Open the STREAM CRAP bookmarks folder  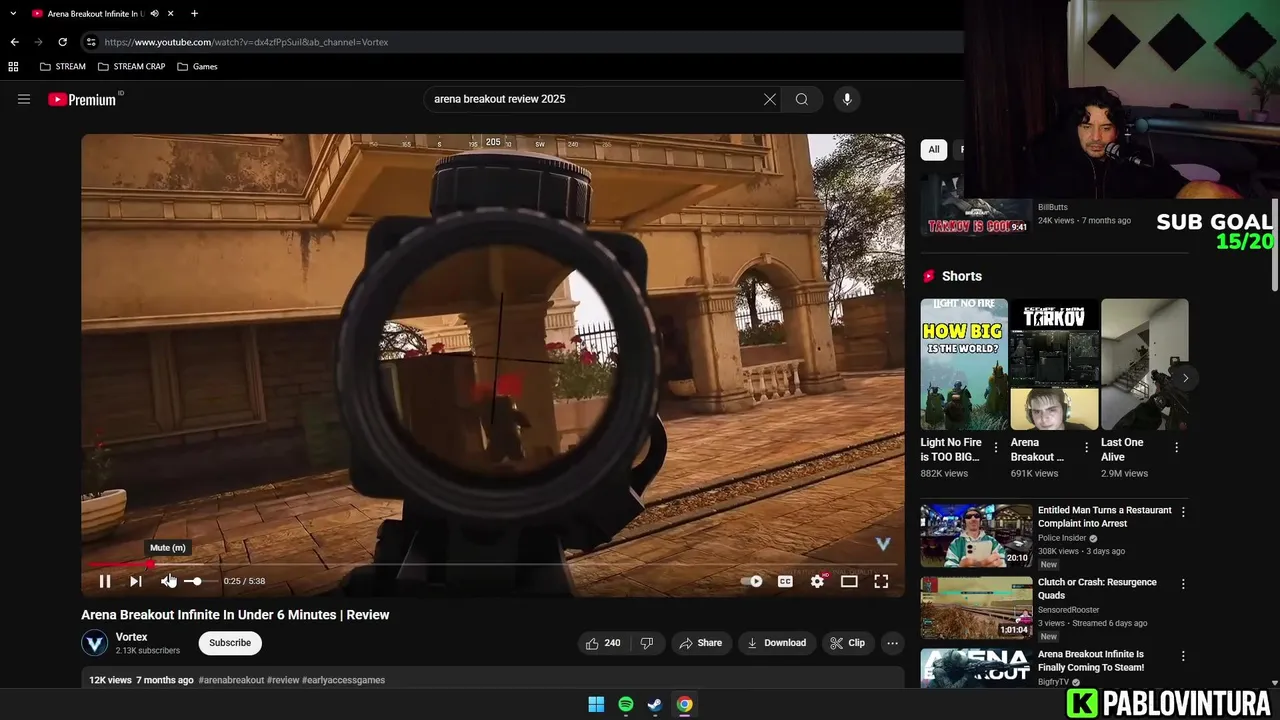[132, 67]
